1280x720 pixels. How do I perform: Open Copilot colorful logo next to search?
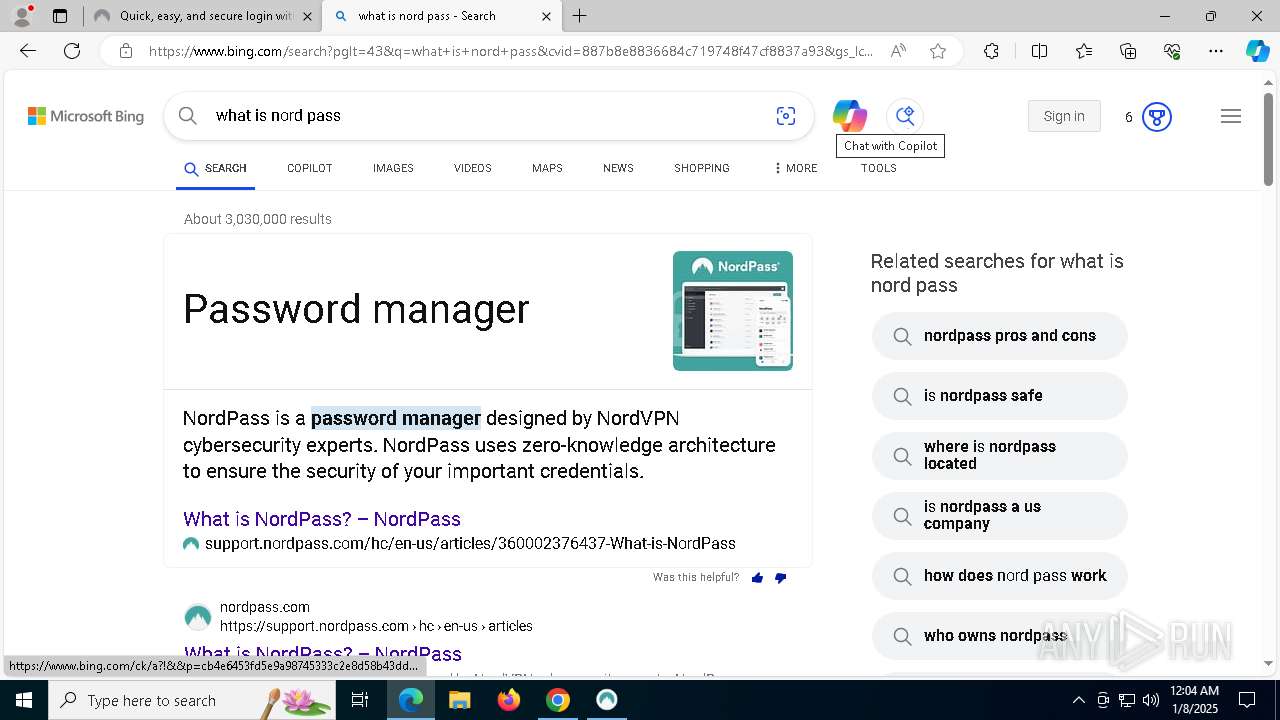pyautogui.click(x=850, y=116)
